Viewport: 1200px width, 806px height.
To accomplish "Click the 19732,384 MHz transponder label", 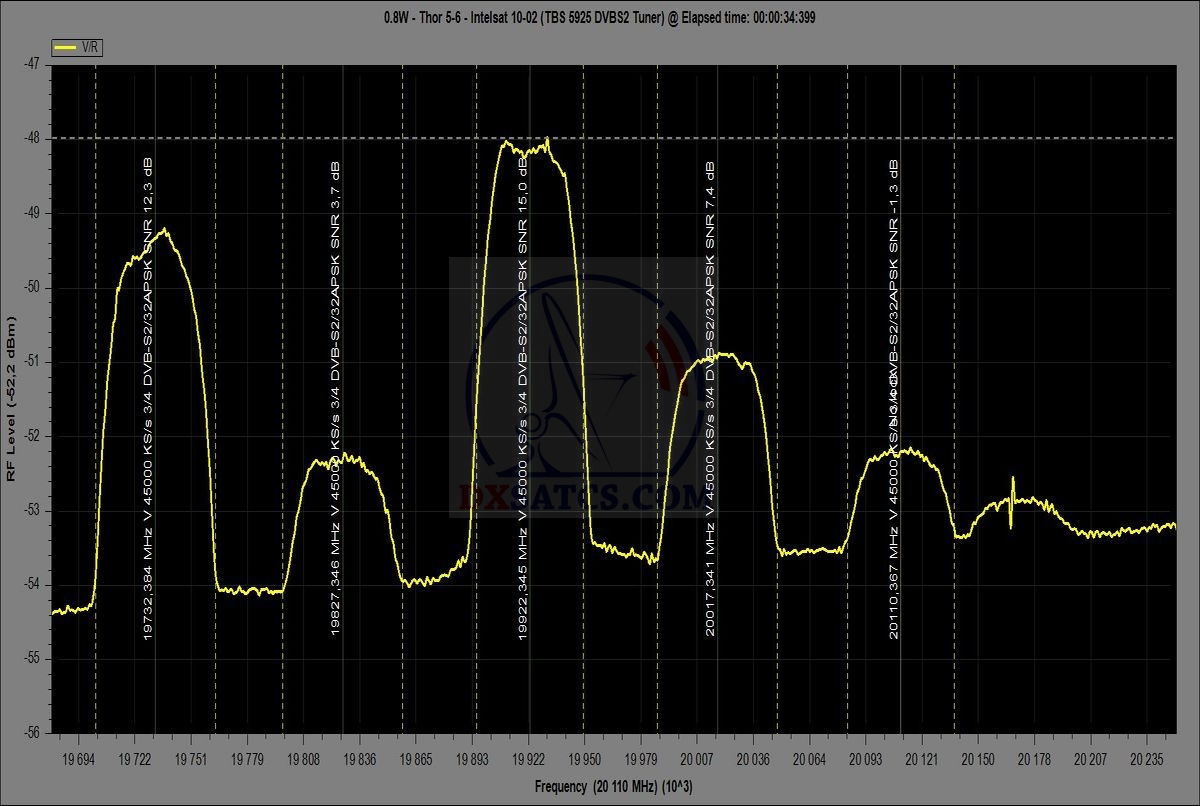I will click(148, 400).
